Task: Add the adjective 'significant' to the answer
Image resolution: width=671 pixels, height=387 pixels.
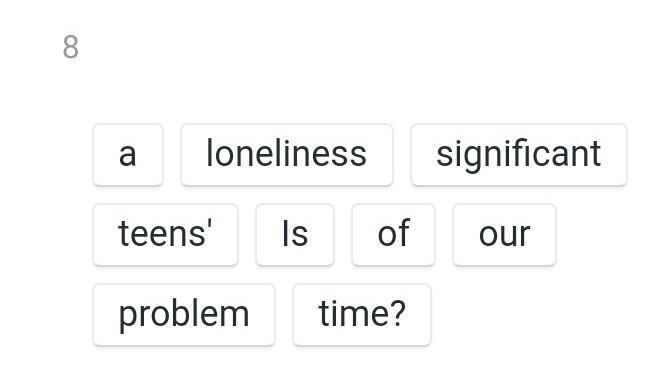Action: [519, 155]
